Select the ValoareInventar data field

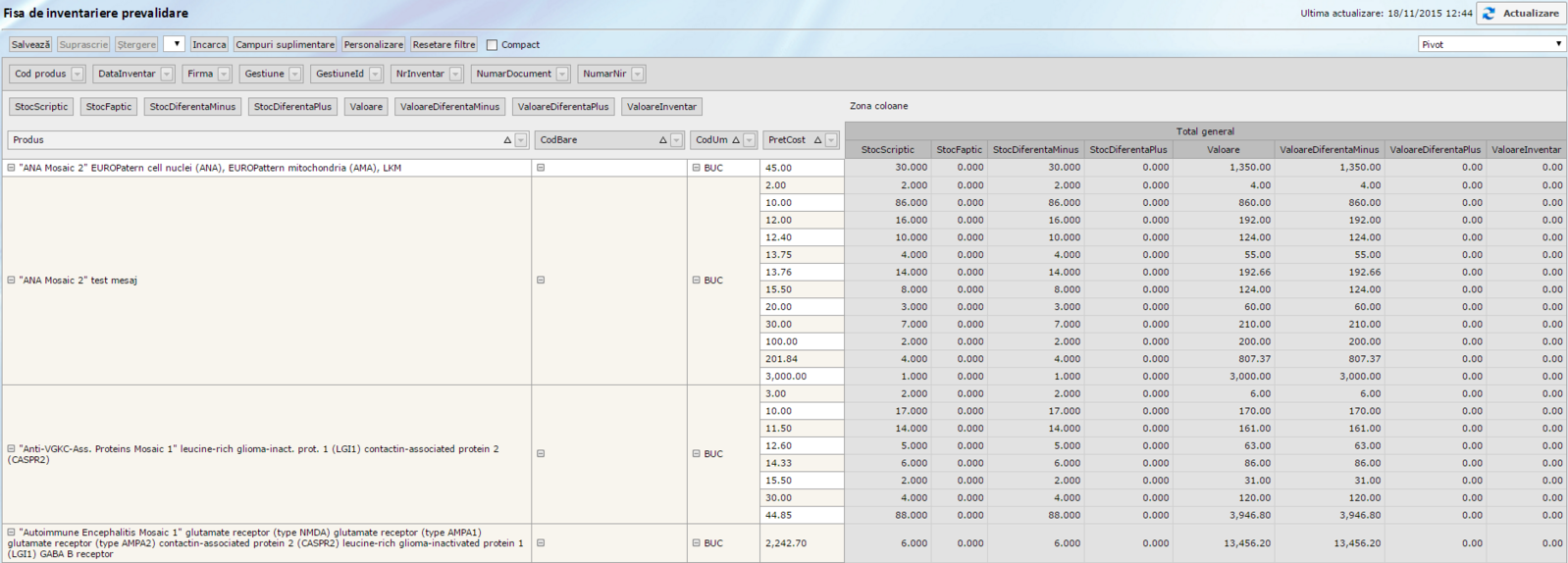click(x=661, y=107)
